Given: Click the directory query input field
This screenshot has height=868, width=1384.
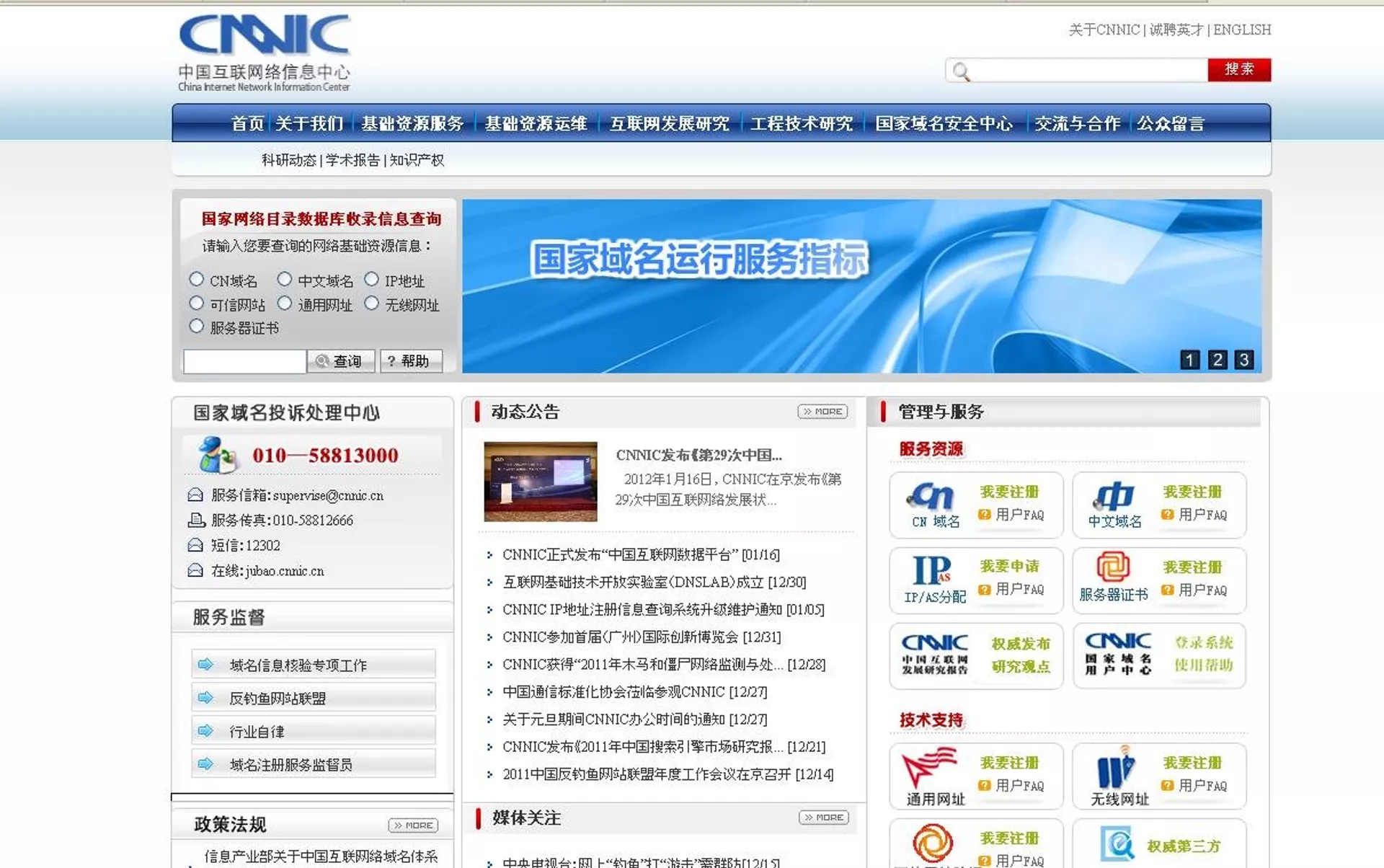Looking at the screenshot, I should pyautogui.click(x=245, y=361).
